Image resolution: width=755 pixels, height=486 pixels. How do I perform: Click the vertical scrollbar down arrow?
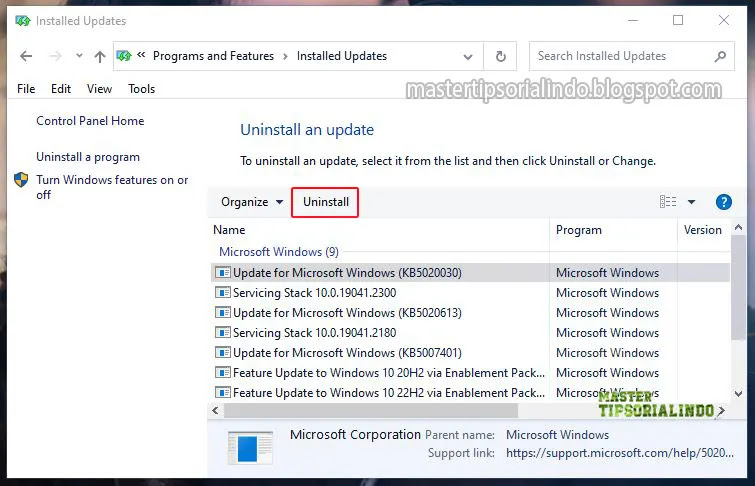[x=738, y=394]
